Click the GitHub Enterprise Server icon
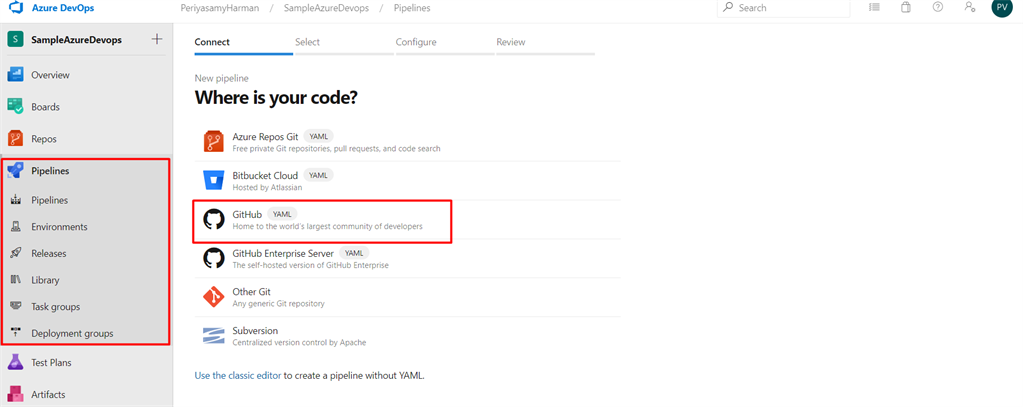 [213, 258]
